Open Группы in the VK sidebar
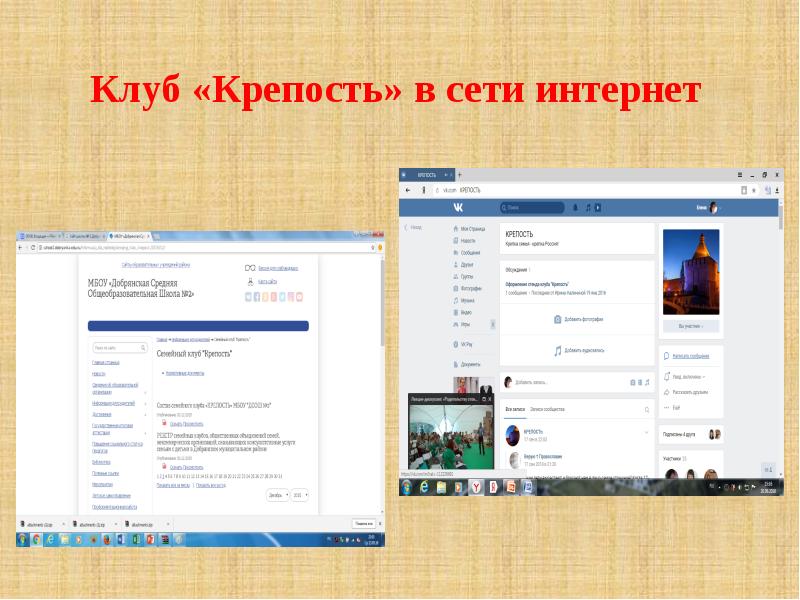 tap(463, 277)
